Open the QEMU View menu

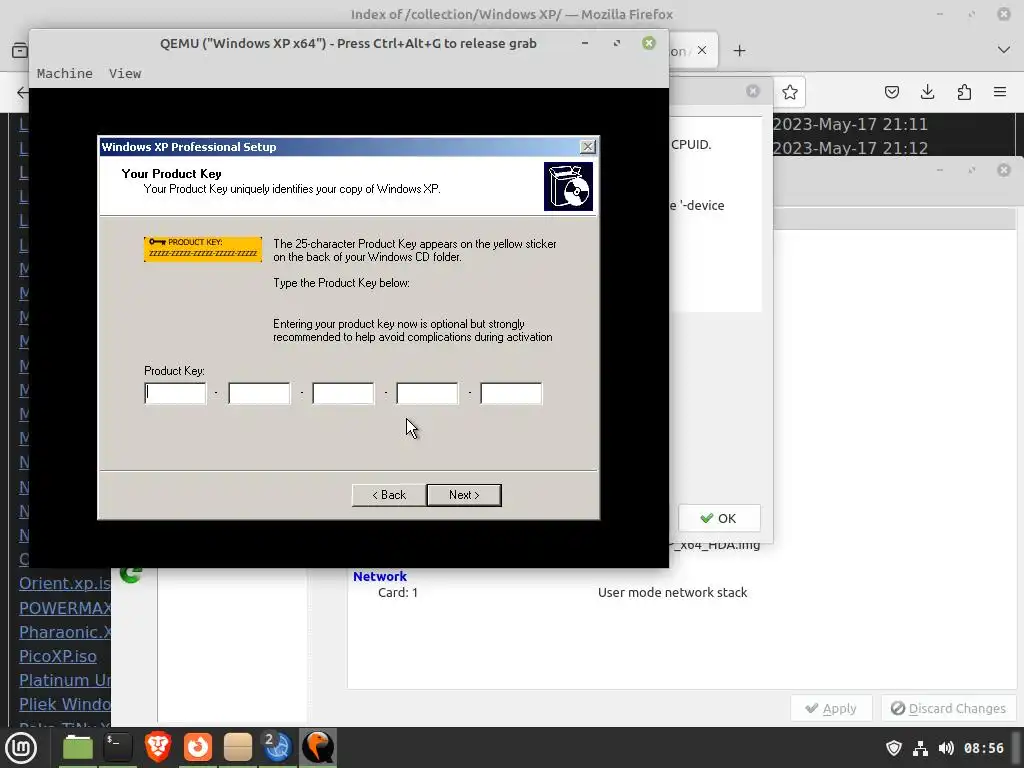pyautogui.click(x=125, y=74)
